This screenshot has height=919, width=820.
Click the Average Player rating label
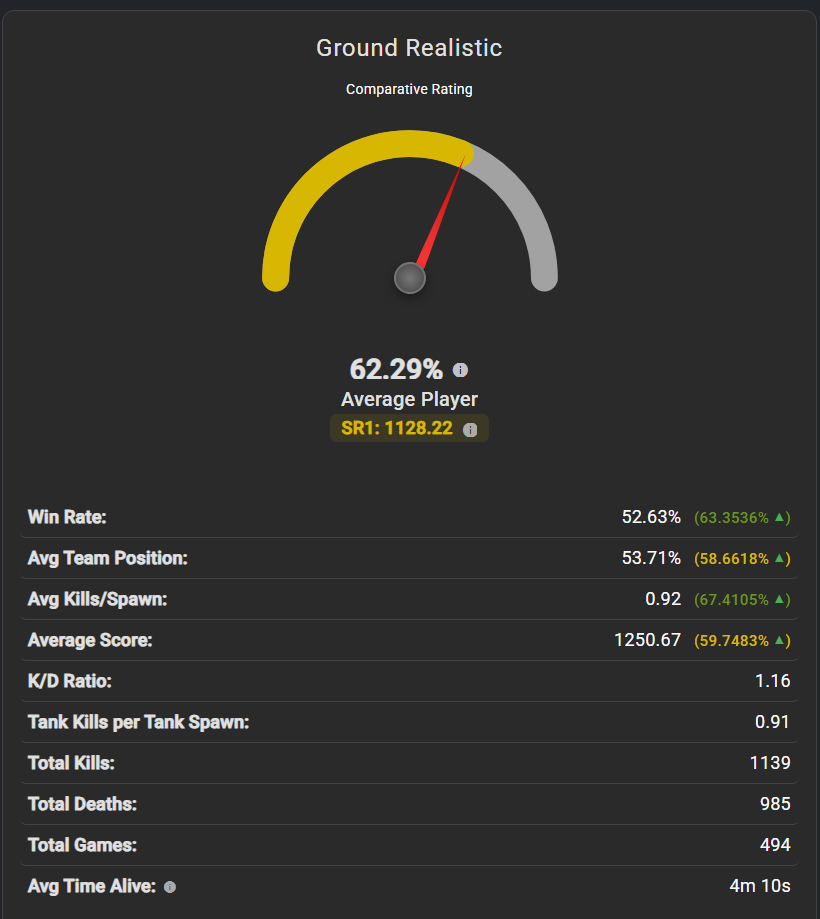tap(409, 399)
